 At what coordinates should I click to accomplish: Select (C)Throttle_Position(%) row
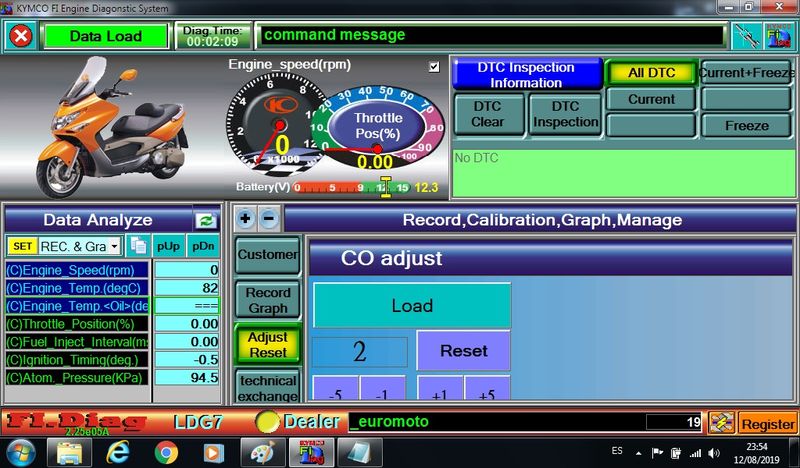pos(77,324)
